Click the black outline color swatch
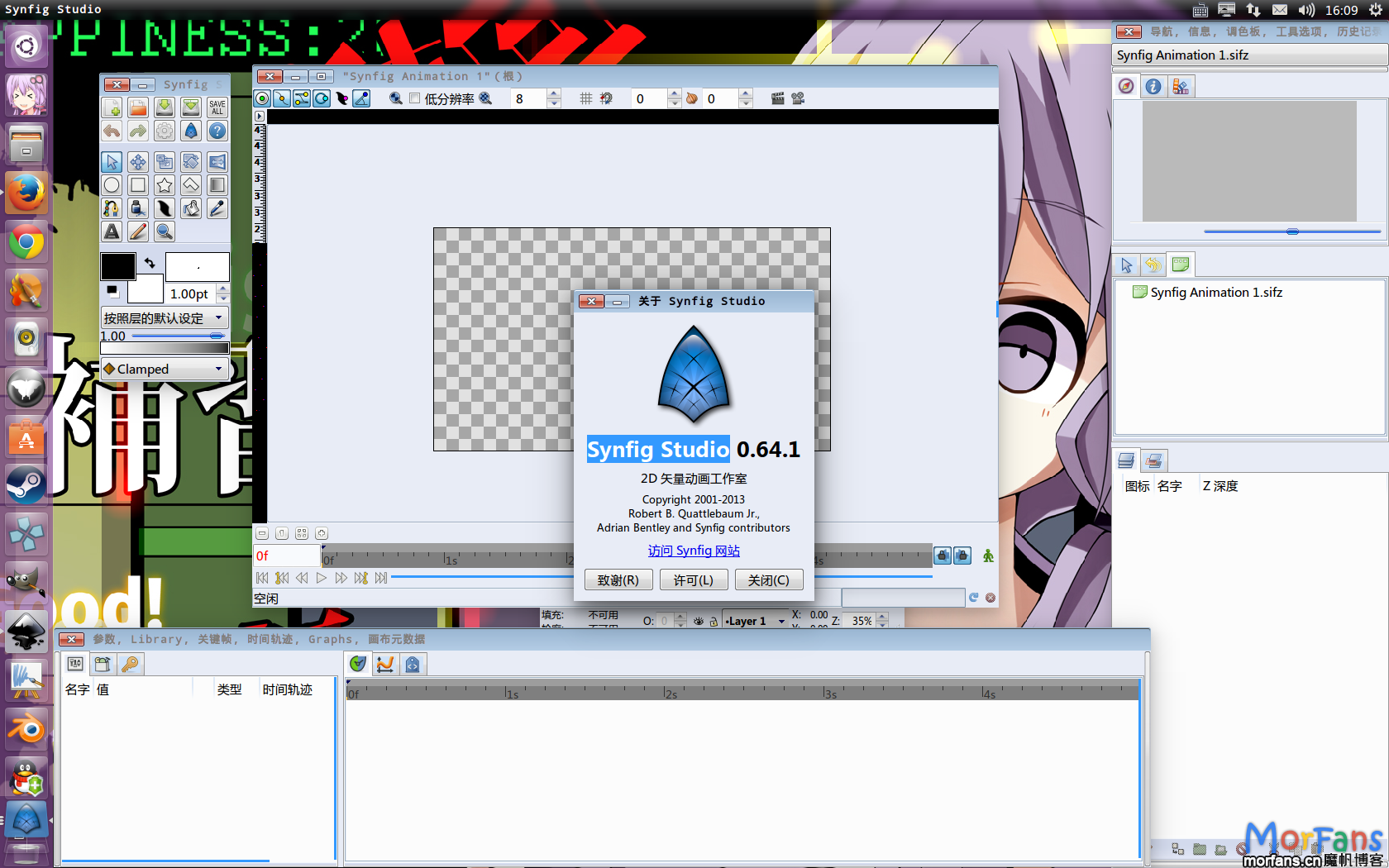 click(118, 266)
